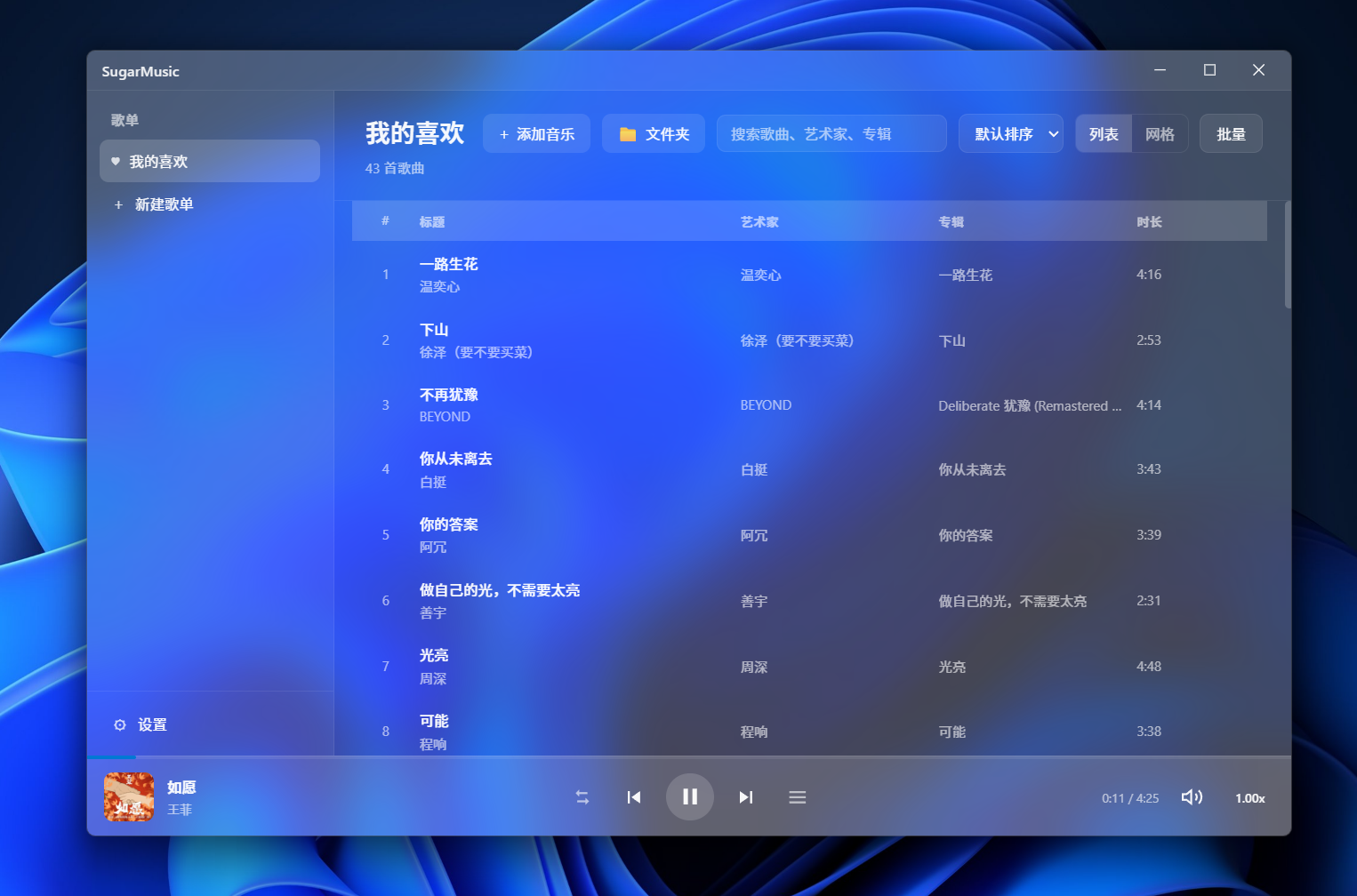1357x896 pixels.
Task: Sort by the 艺术家 column header
Action: pyautogui.click(x=759, y=221)
